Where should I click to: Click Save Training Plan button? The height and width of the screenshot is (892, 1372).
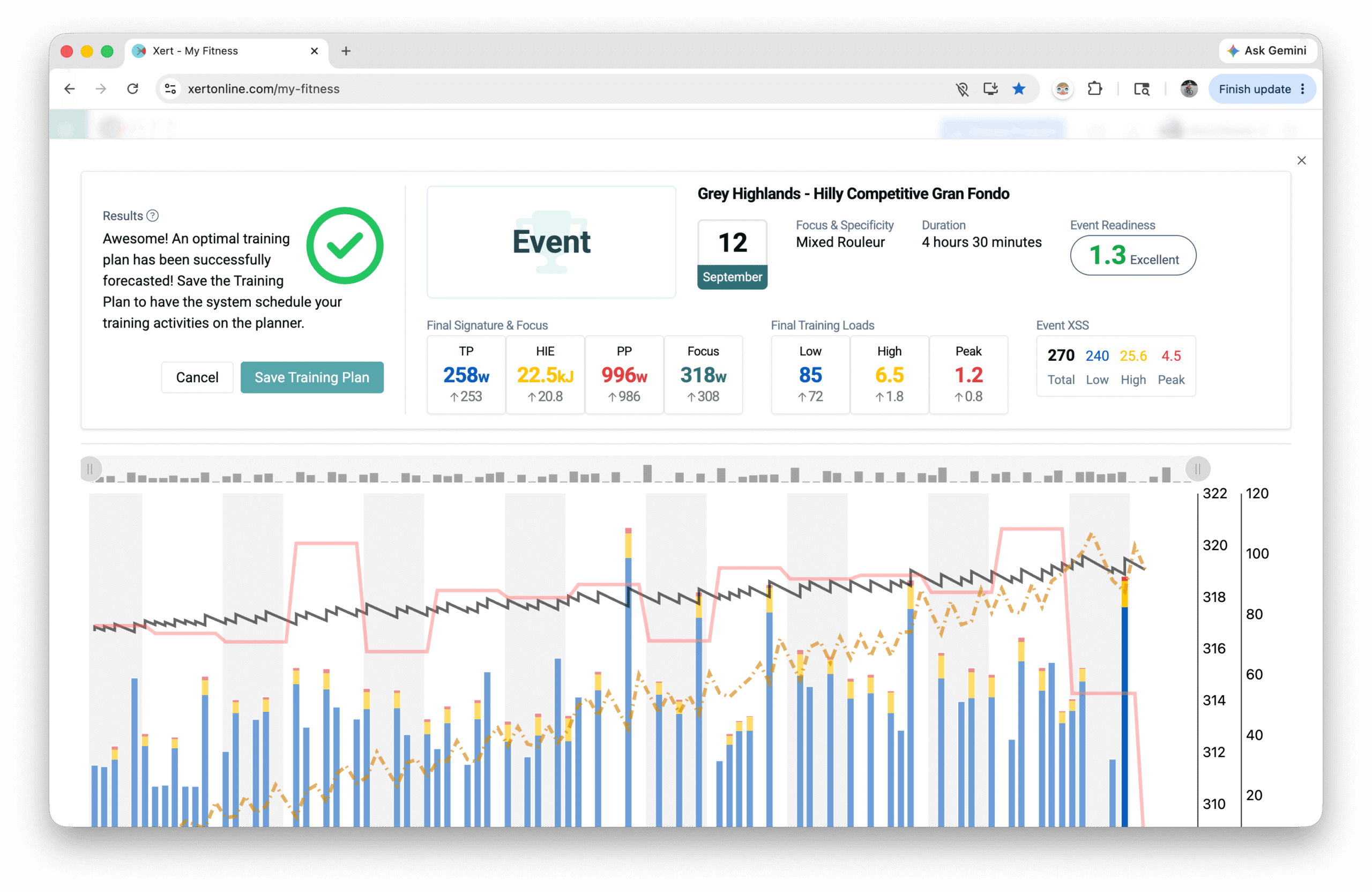312,377
